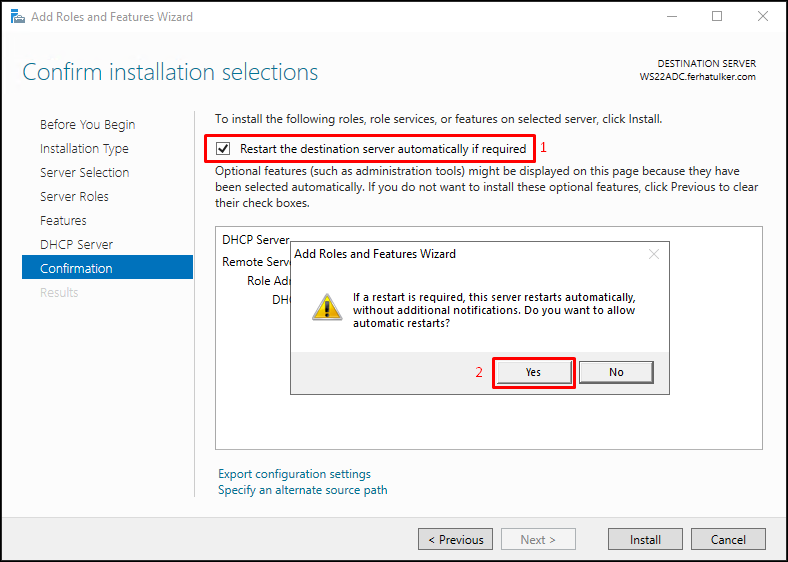788x562 pixels.
Task: Uncheck restart destination server automatically checkbox
Action: point(223,149)
